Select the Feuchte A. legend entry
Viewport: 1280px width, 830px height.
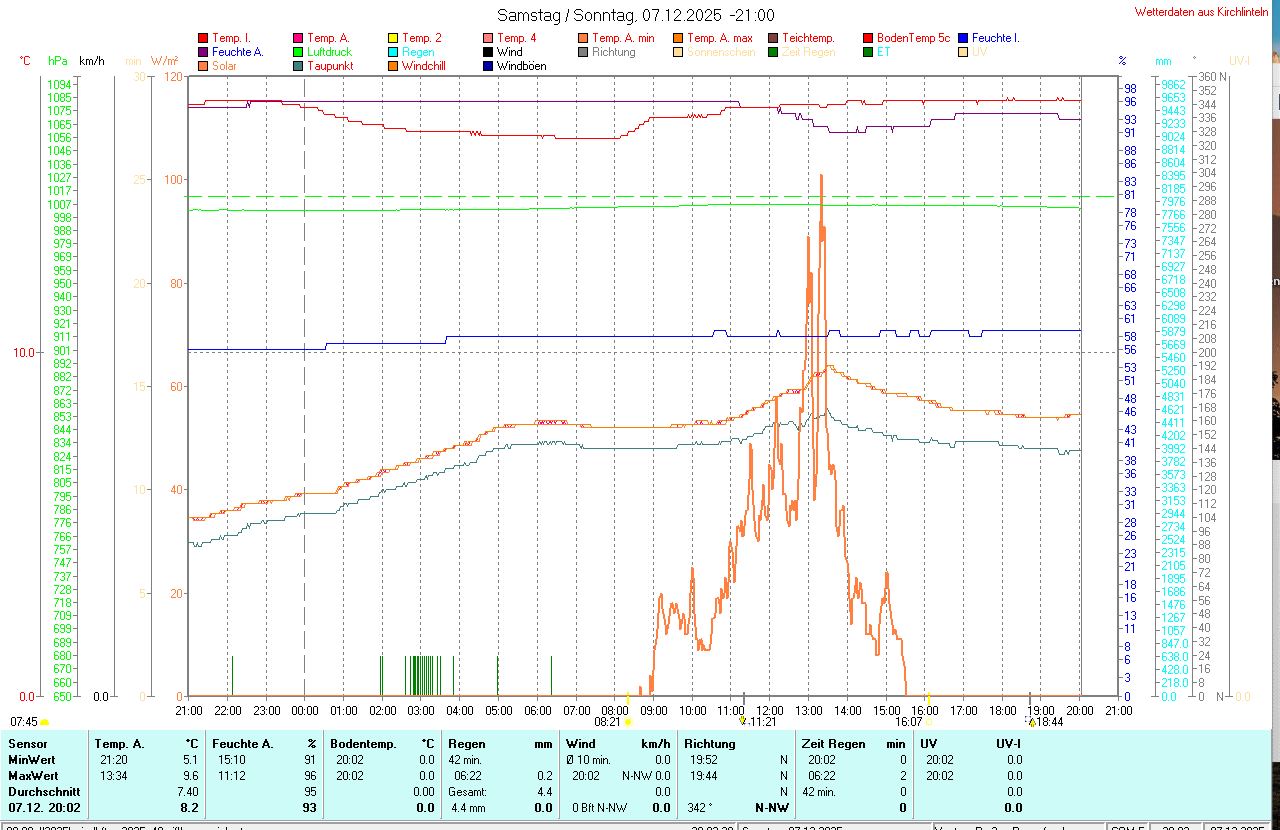(237, 52)
